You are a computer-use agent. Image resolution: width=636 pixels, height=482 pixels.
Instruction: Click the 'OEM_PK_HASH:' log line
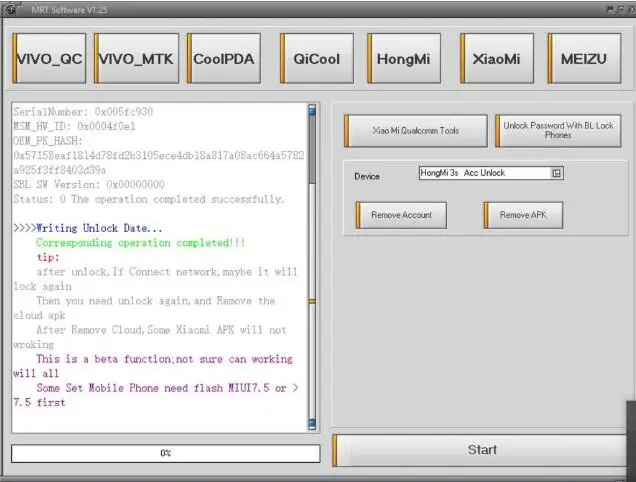tap(48, 141)
